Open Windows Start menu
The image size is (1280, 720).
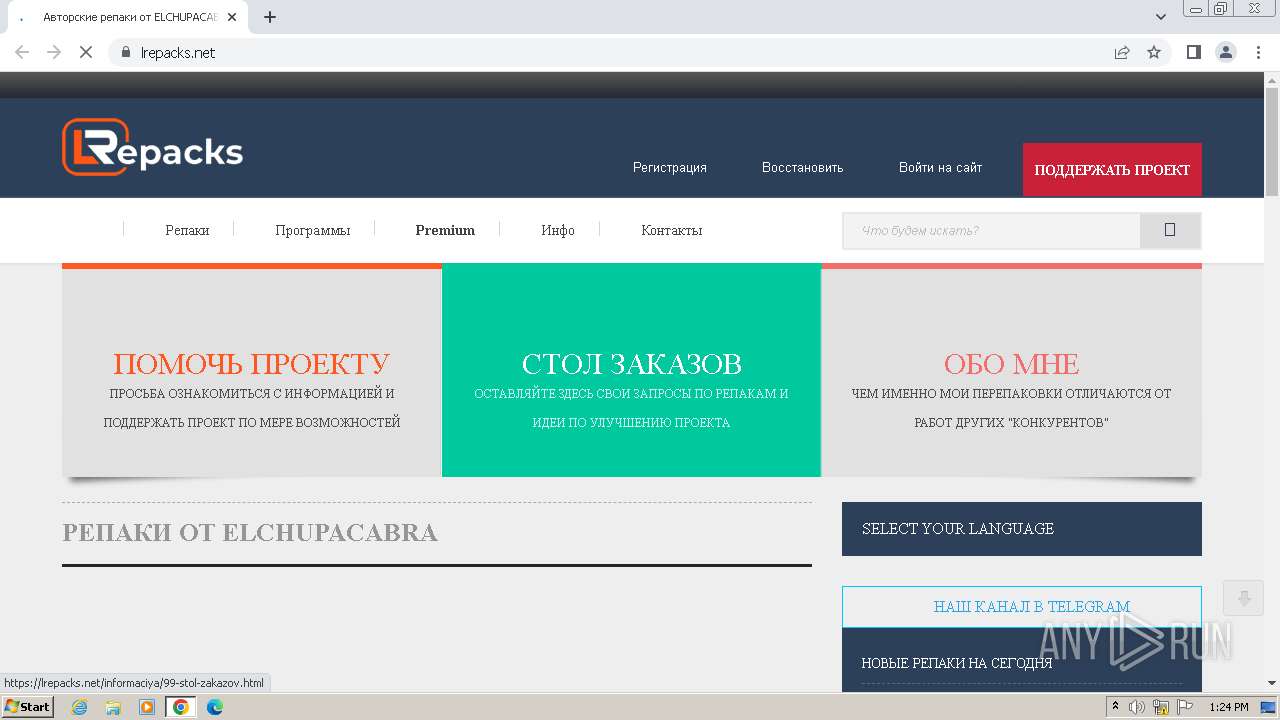[x=27, y=706]
